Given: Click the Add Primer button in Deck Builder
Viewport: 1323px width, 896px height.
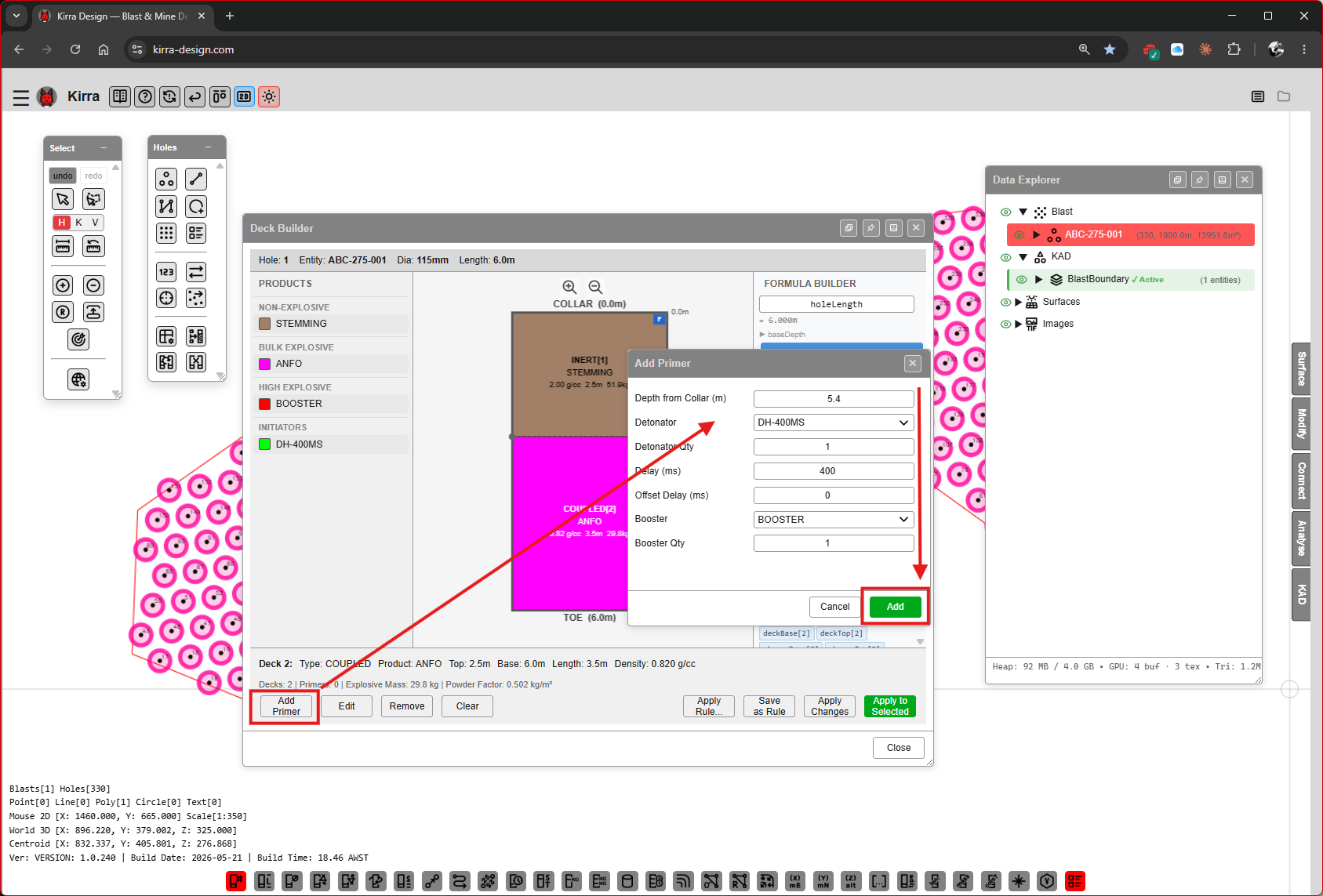Looking at the screenshot, I should click(286, 706).
